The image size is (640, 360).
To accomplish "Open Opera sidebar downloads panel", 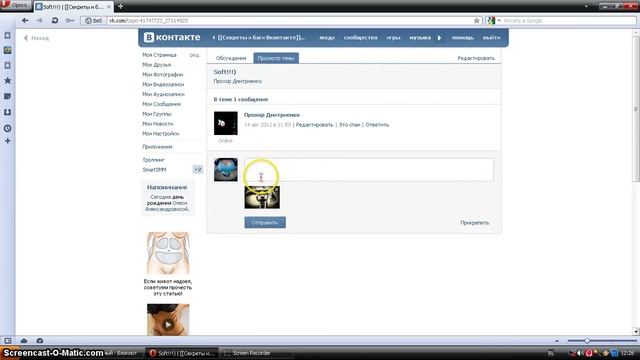I will 7,112.
